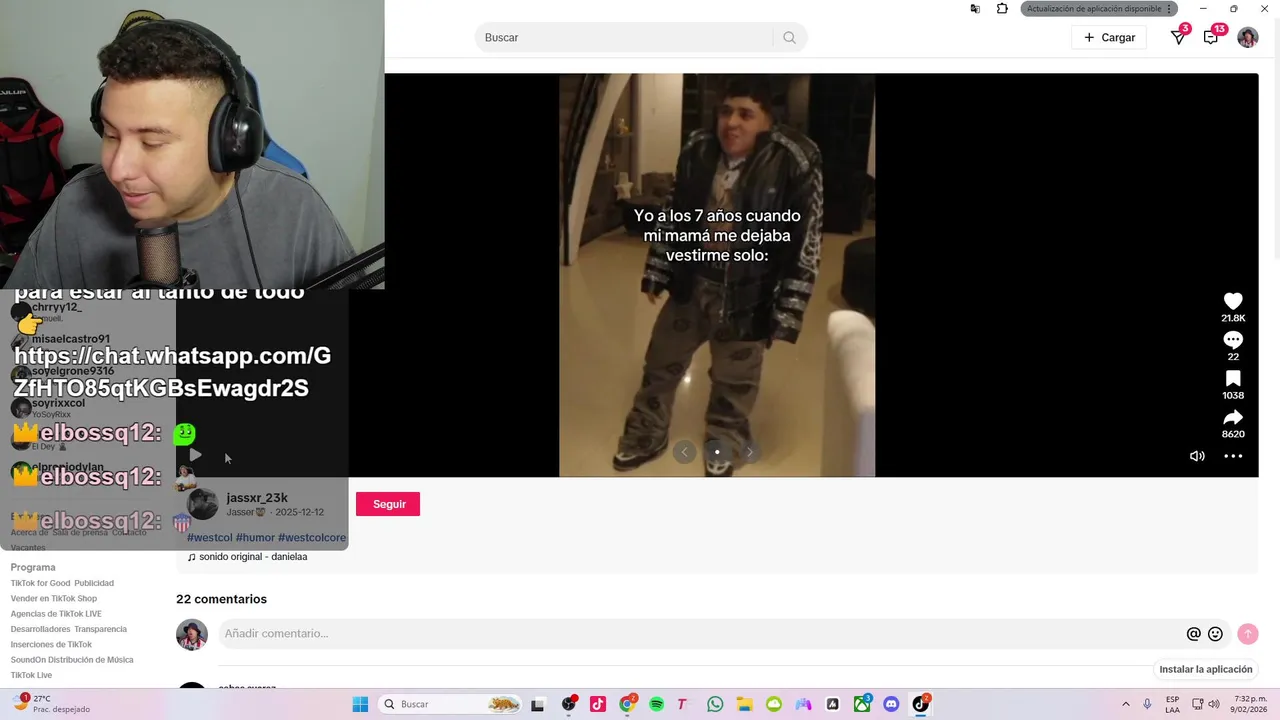Image resolution: width=1280 pixels, height=720 pixels.
Task: Open the Inserciones de TikTok link
Action: coord(51,645)
